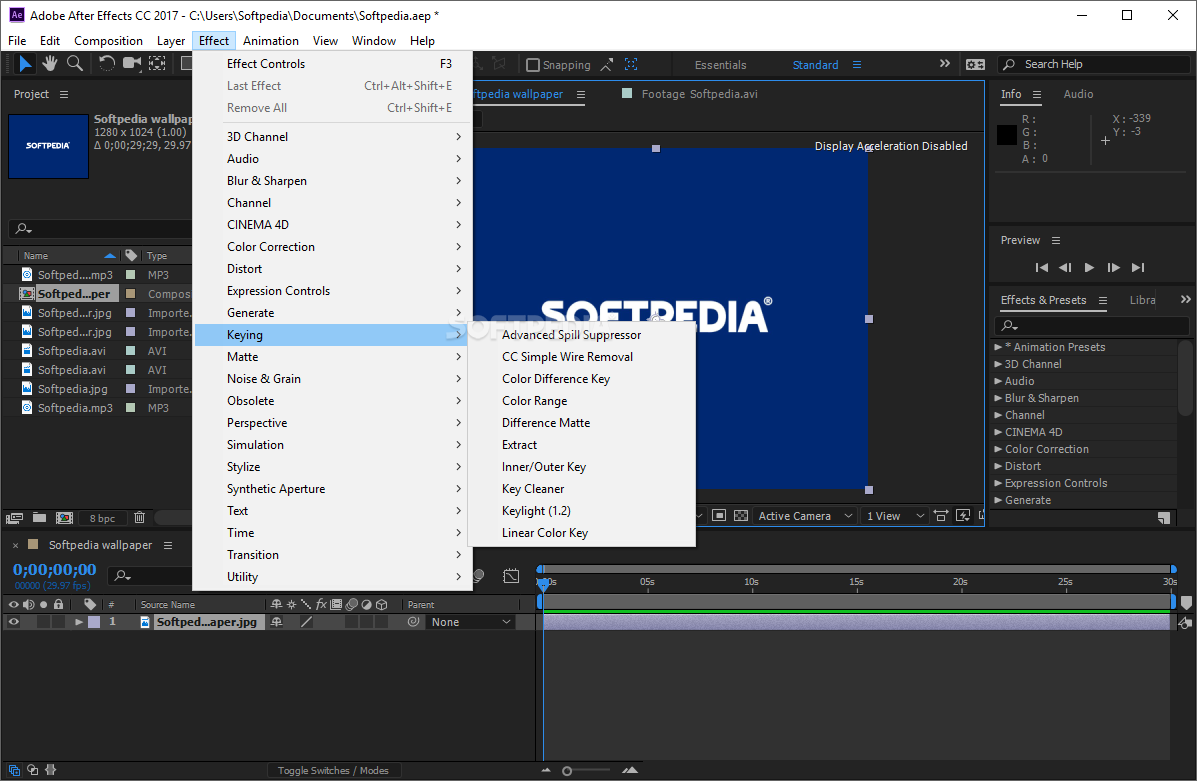
Task: Click the lock column for layer 1
Action: 58,622
